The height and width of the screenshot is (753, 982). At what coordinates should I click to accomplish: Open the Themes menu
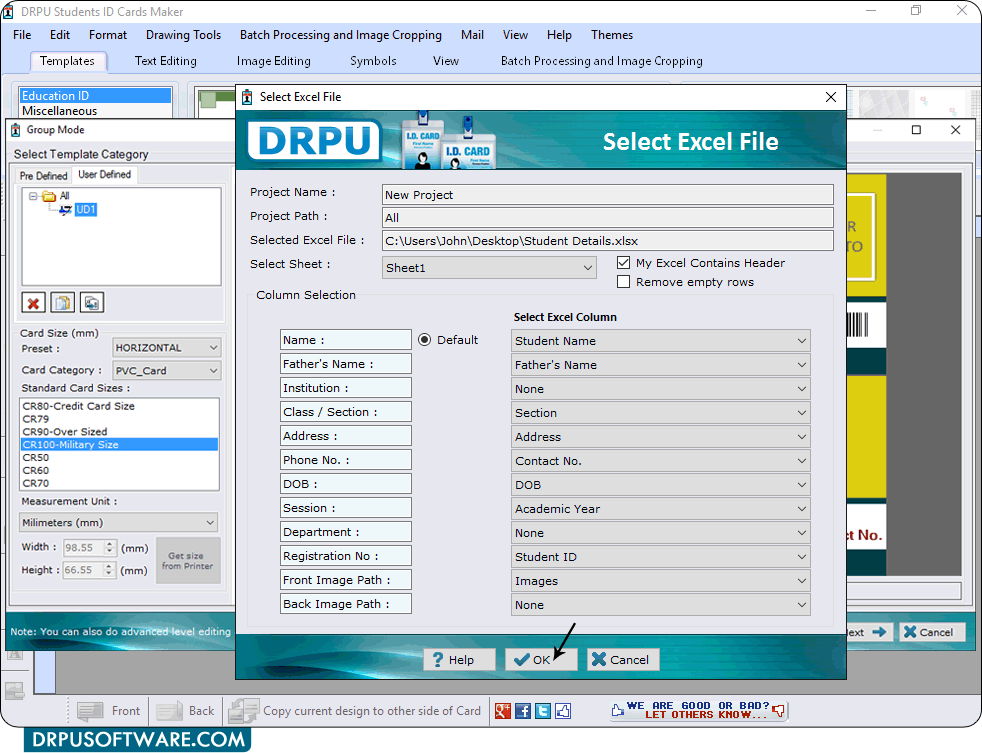pos(611,35)
